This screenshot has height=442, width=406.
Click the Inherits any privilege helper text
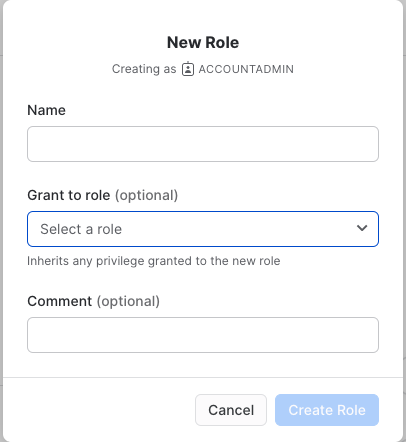[x=154, y=261]
